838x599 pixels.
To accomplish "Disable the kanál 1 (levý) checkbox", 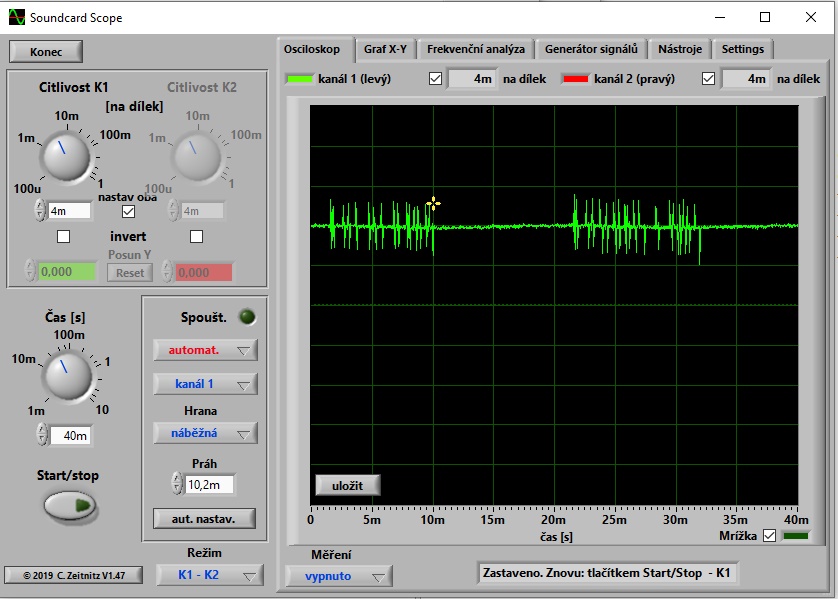I will click(x=435, y=79).
